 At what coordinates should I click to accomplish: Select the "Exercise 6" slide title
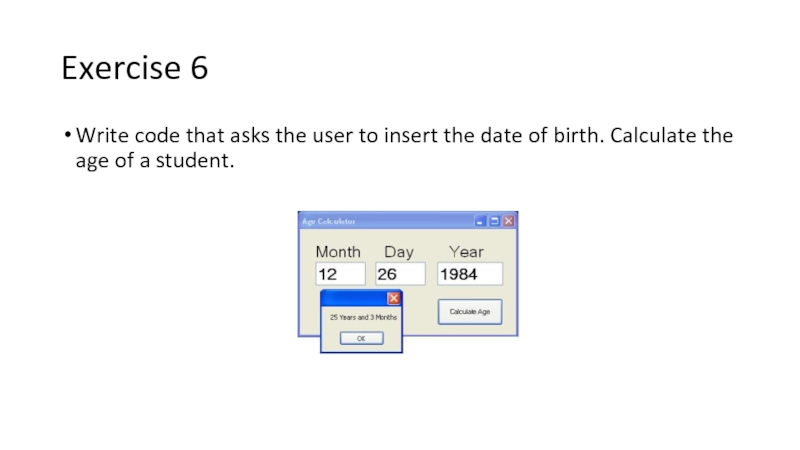(x=134, y=68)
